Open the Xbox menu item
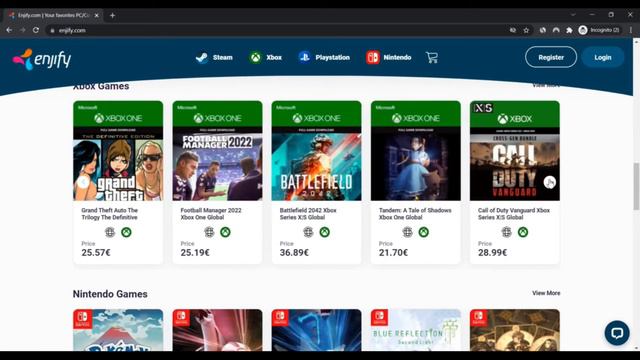Screen dimensions: 640x360 click(265, 58)
